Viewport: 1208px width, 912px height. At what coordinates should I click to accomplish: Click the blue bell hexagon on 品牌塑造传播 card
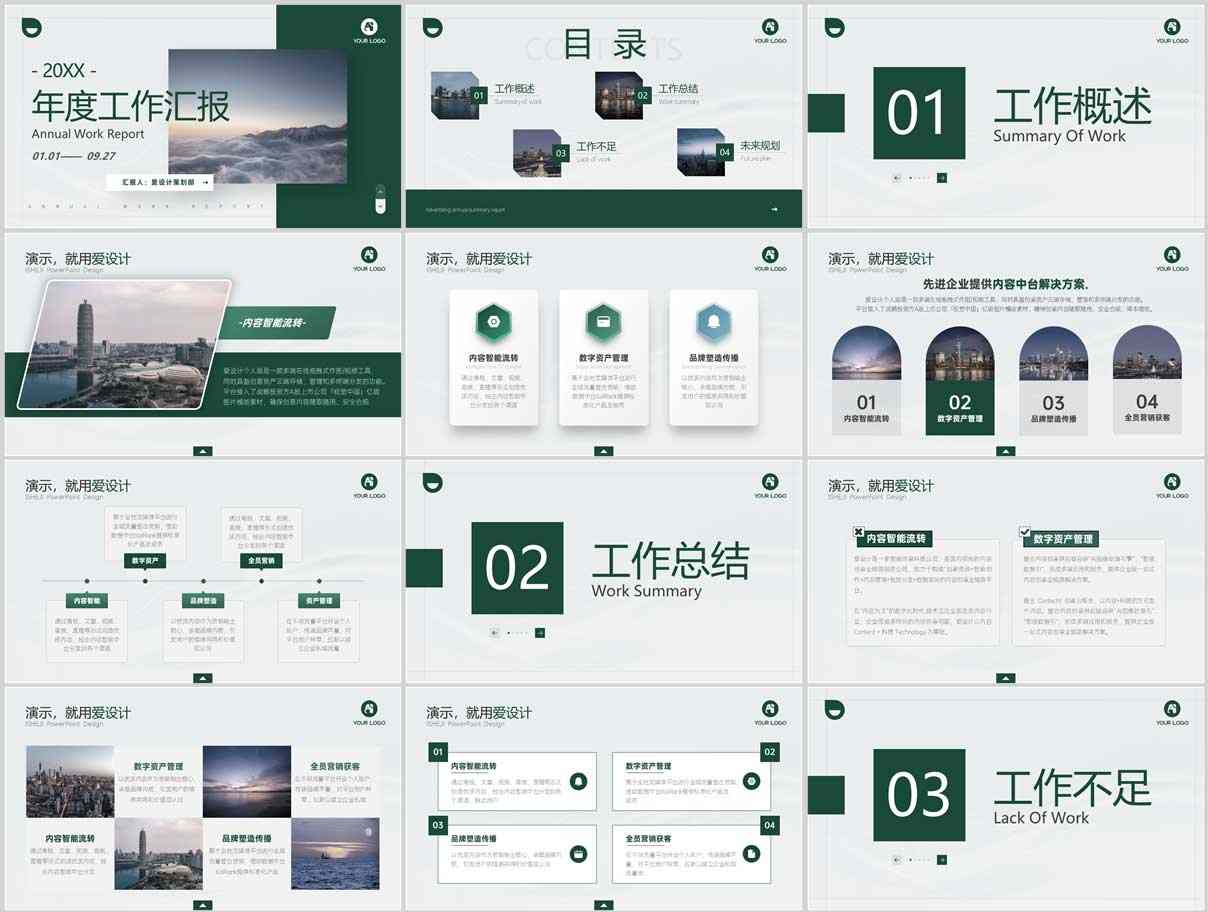[712, 322]
